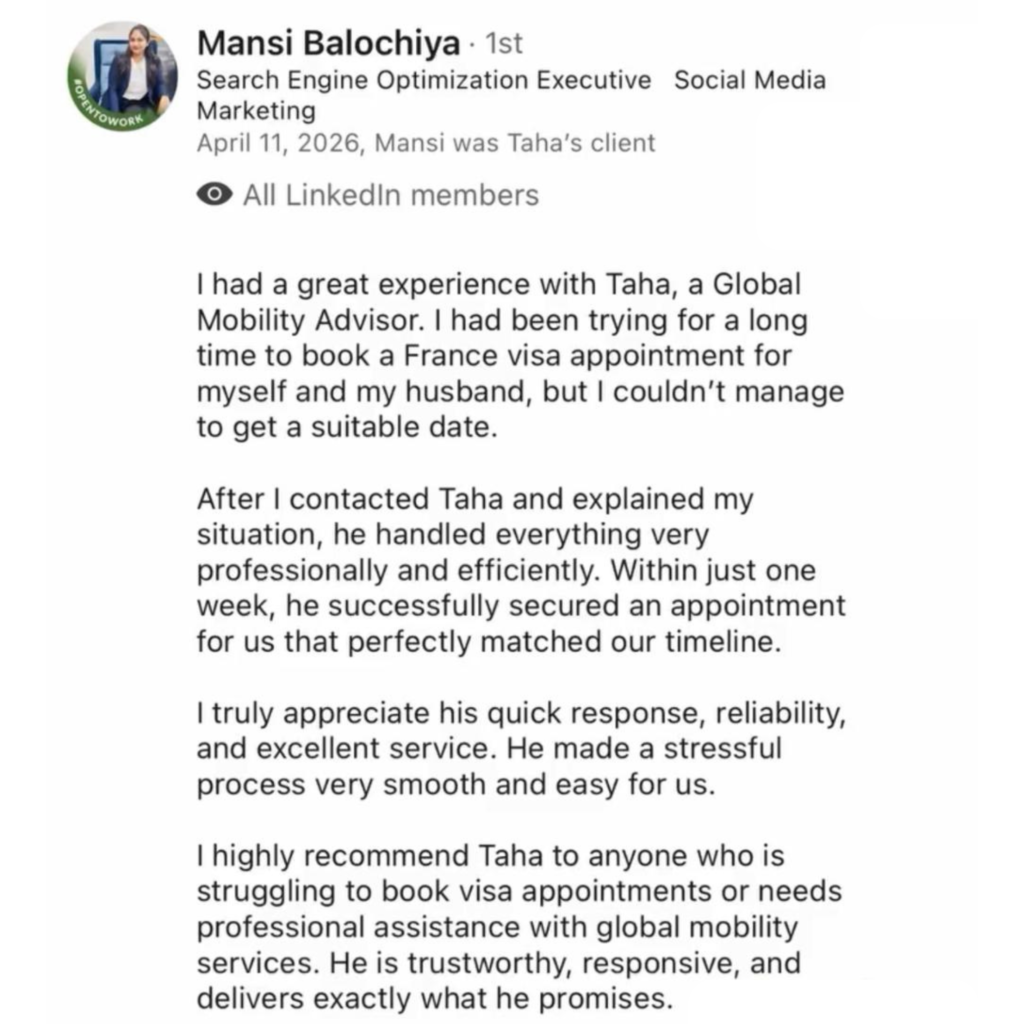1024x1024 pixels.
Task: Open the Mansi Balochiya name link
Action: tap(329, 44)
